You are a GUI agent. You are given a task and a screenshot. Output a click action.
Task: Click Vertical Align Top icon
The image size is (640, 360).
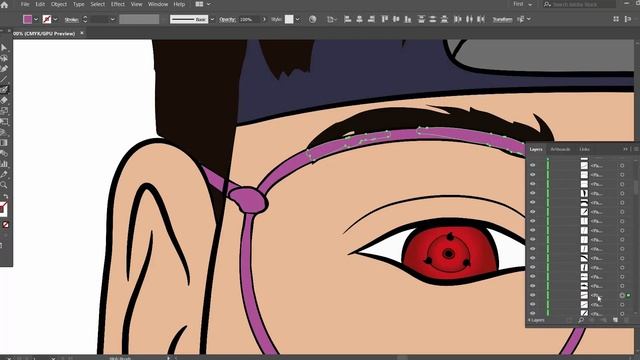[x=384, y=19]
